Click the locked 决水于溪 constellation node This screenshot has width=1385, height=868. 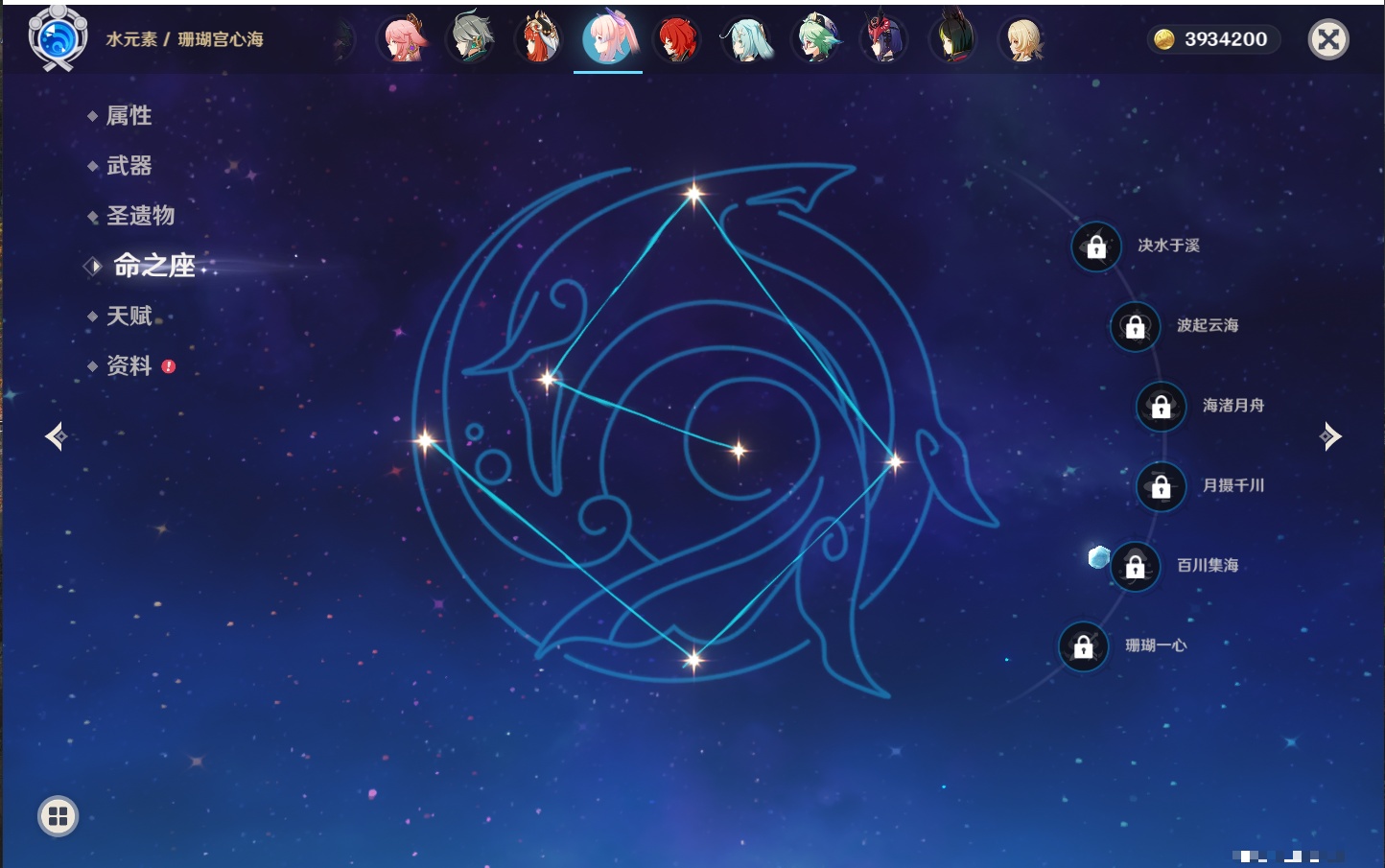pos(1096,246)
